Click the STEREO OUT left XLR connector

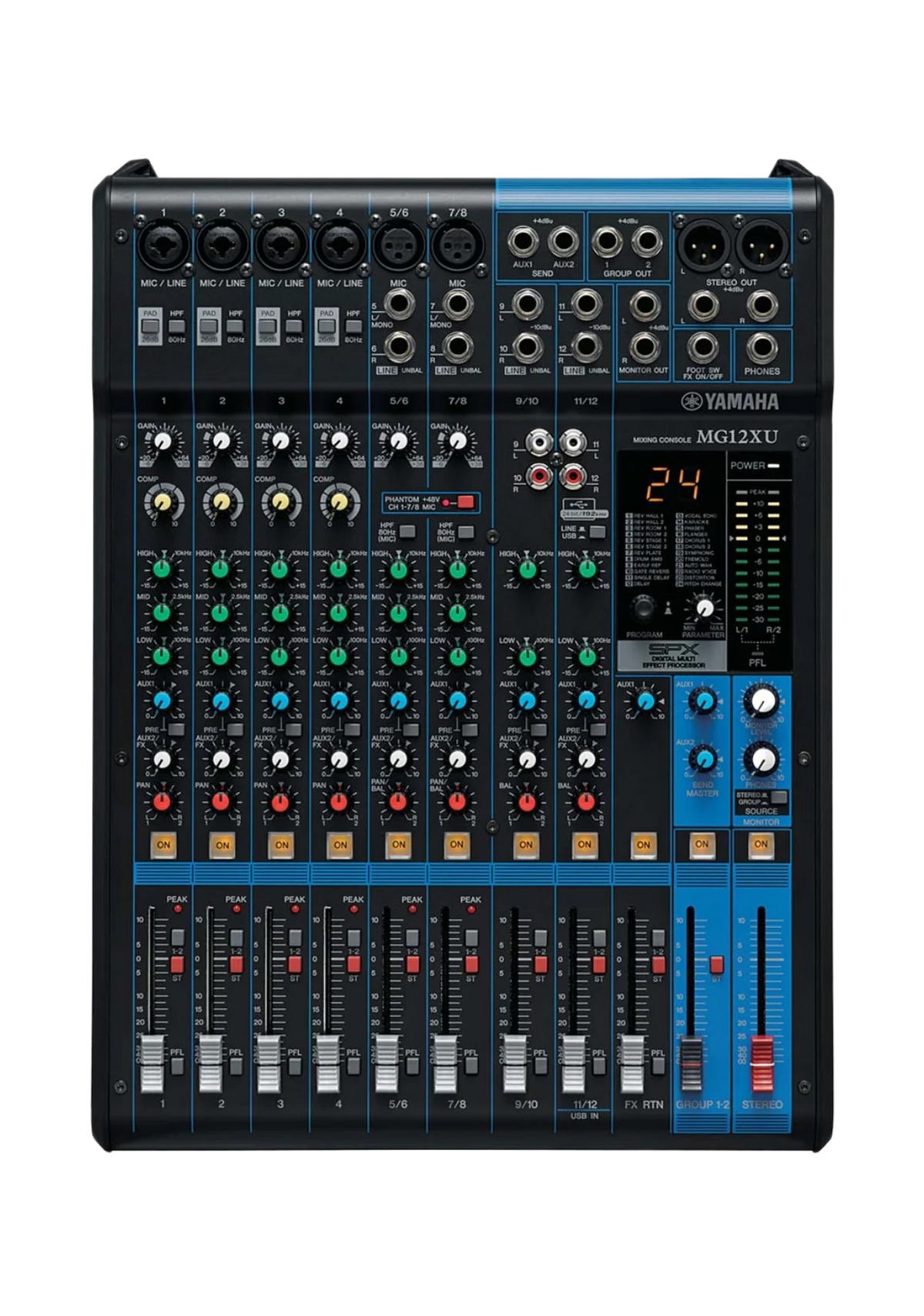tap(702, 244)
